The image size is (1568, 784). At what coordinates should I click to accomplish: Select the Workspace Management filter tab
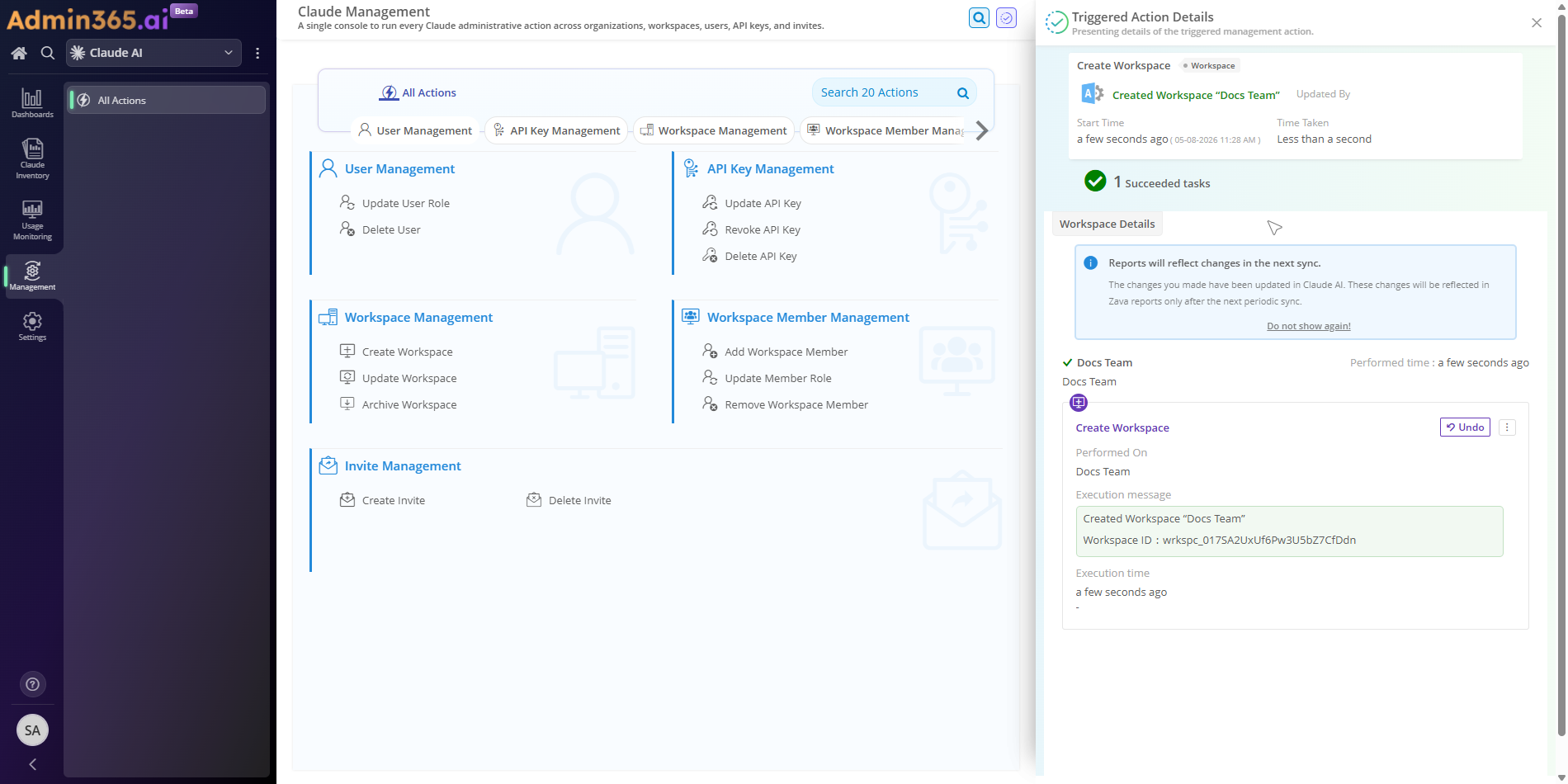pyautogui.click(x=714, y=130)
